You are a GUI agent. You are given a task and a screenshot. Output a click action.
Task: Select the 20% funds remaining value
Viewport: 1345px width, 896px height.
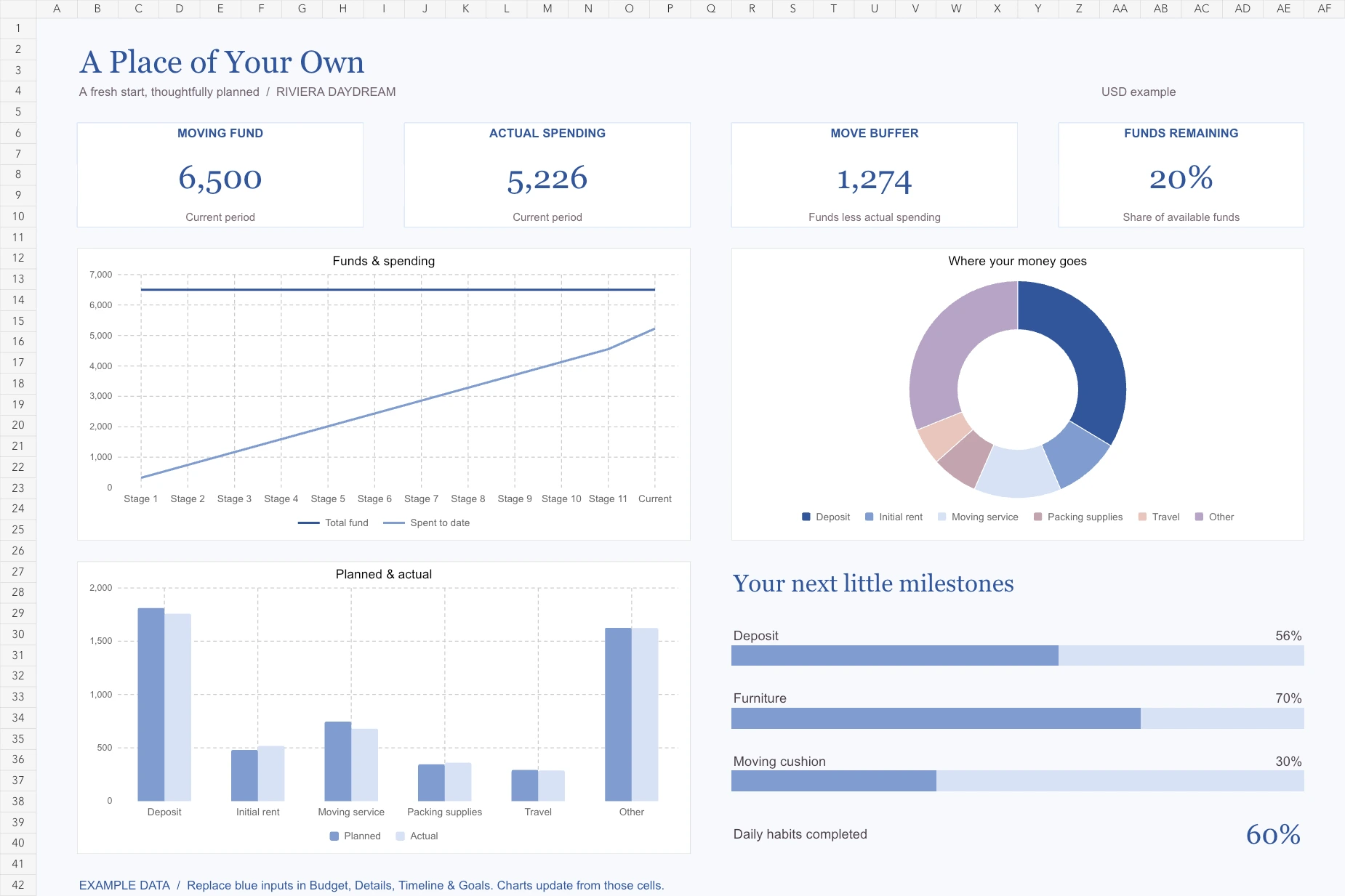click(x=1181, y=178)
